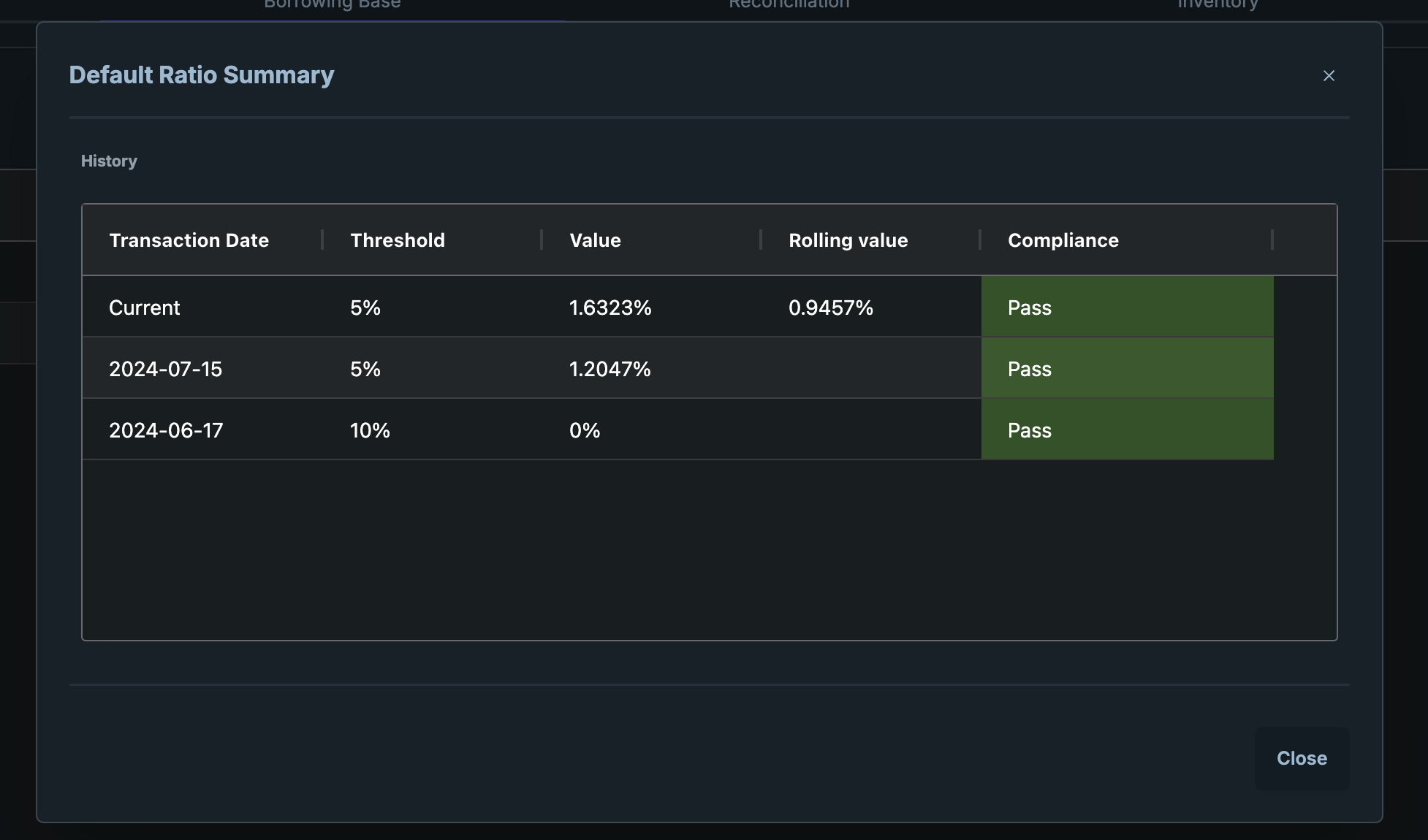
Task: Switch to the Reconciliation tab
Action: coord(789,4)
